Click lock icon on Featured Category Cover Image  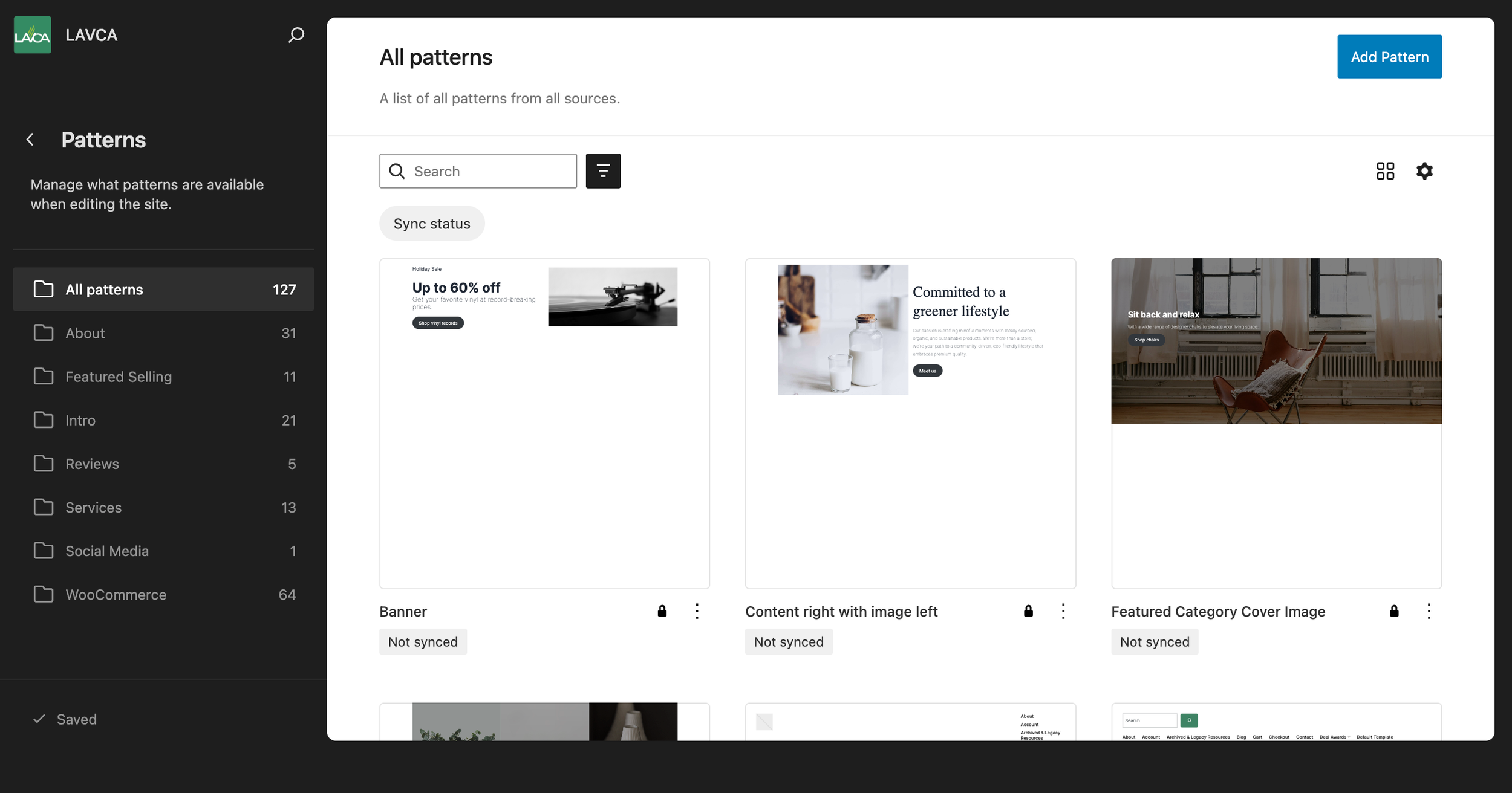[x=1393, y=611]
